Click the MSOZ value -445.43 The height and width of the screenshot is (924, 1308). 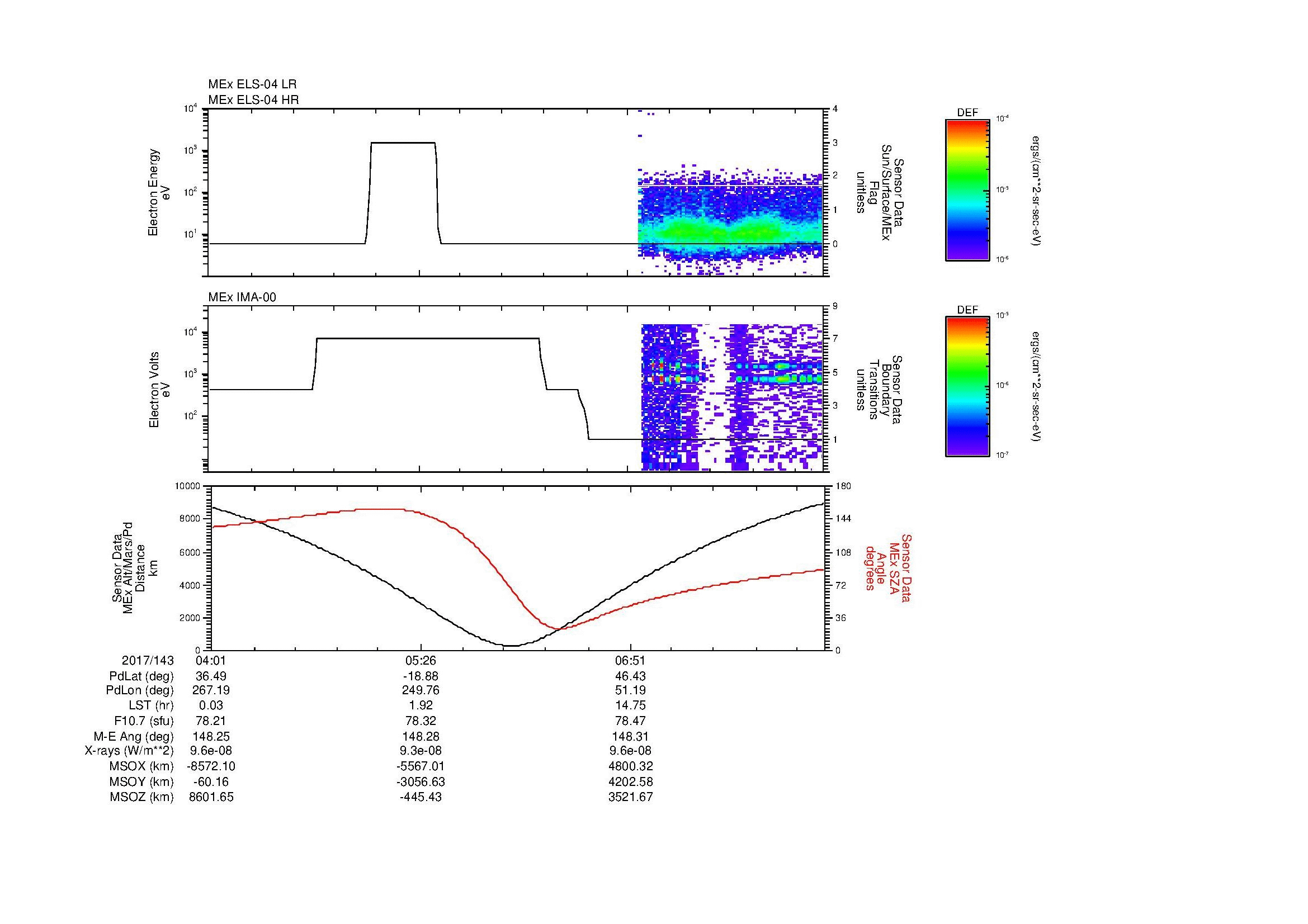tap(421, 797)
